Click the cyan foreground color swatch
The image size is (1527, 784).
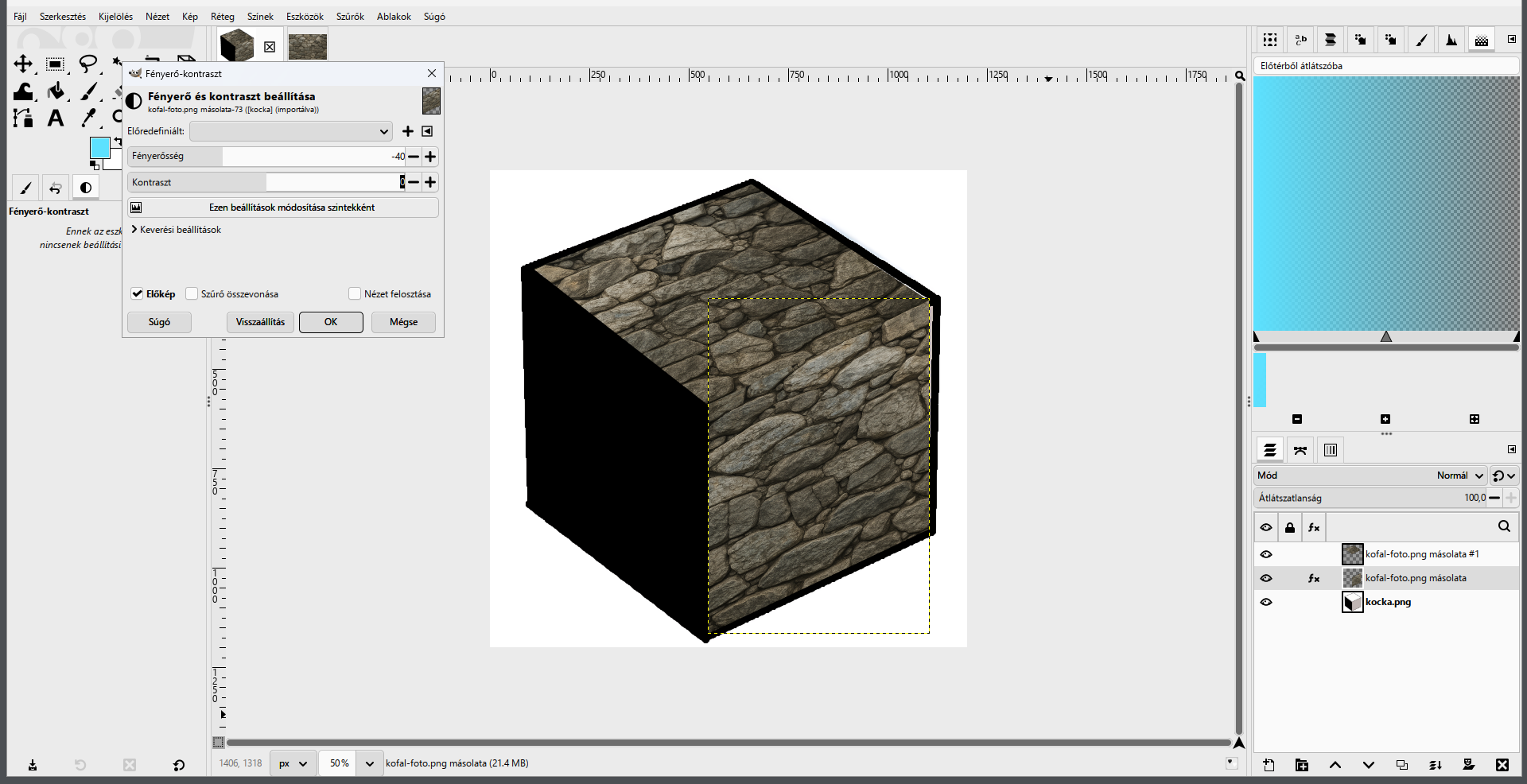pos(99,148)
